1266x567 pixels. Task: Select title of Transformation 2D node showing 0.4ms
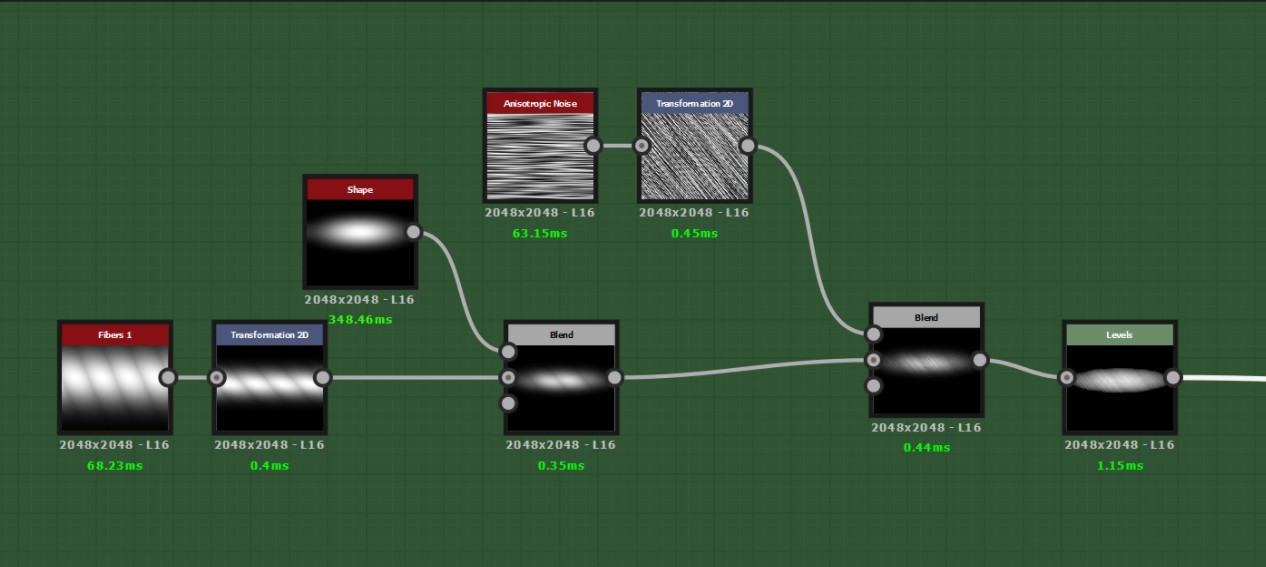[269, 335]
